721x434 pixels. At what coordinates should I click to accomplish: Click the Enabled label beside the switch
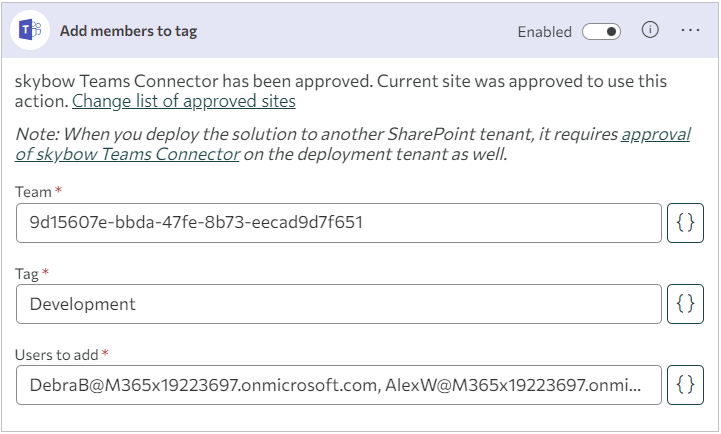(544, 32)
